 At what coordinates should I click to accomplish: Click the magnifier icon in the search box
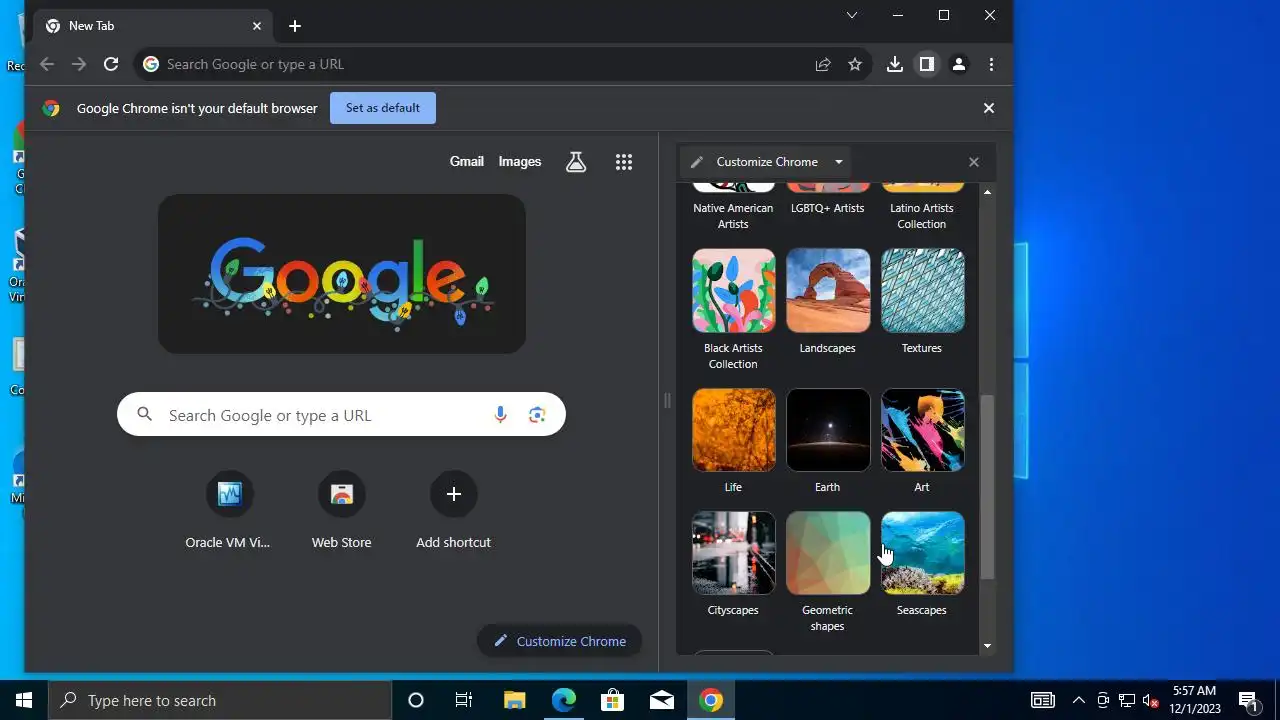(x=145, y=414)
